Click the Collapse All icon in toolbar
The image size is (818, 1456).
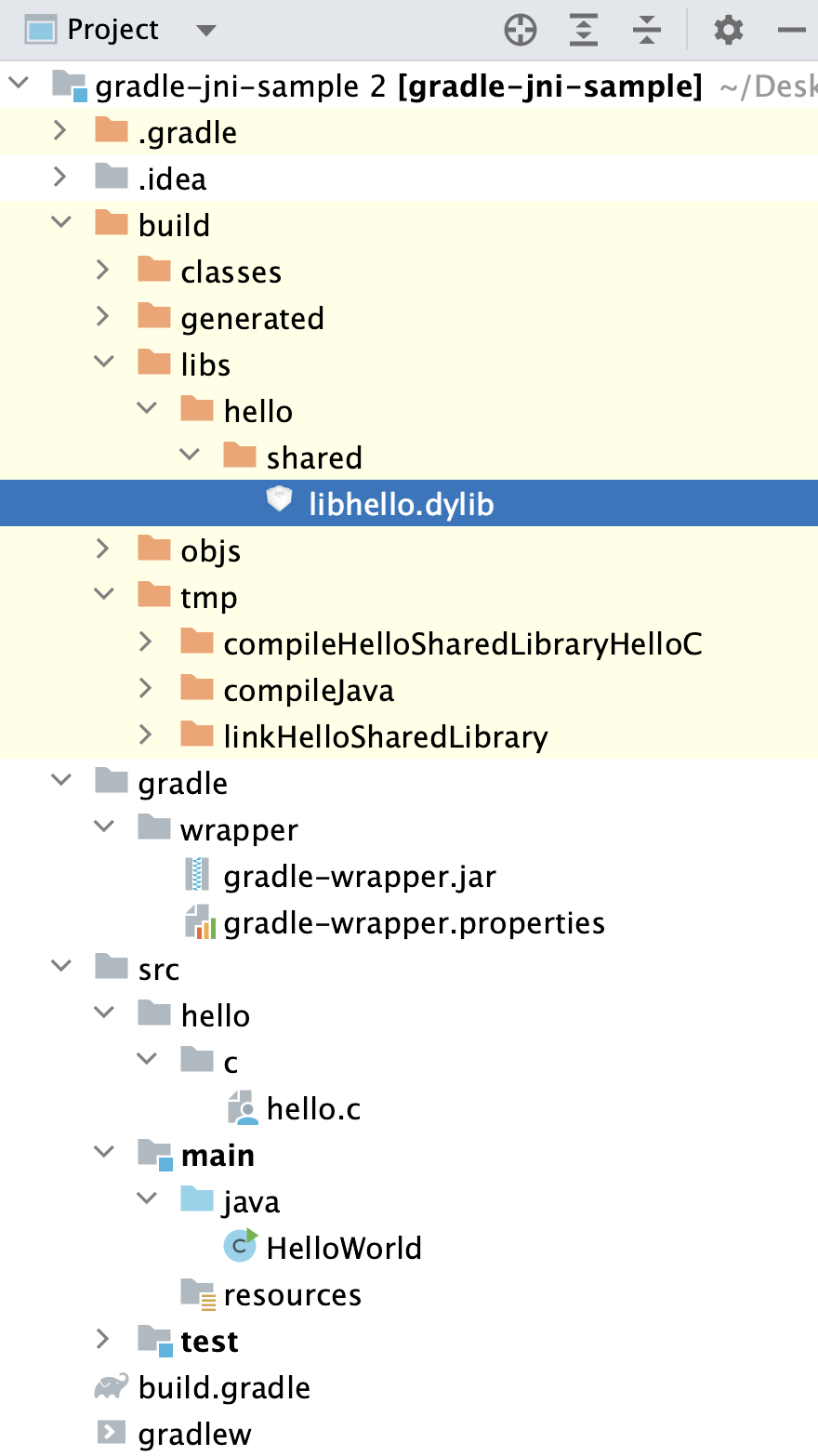click(x=646, y=29)
